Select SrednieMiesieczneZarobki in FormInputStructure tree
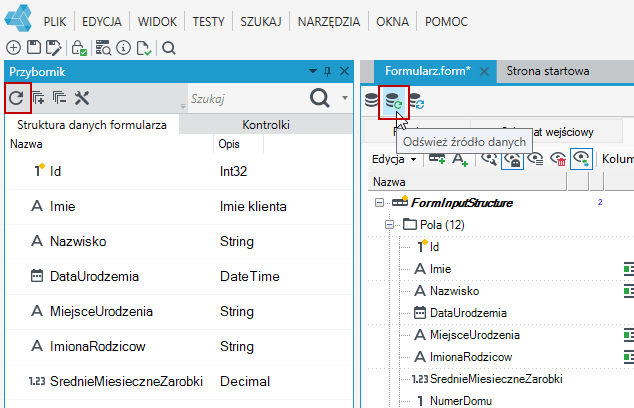 point(496,379)
